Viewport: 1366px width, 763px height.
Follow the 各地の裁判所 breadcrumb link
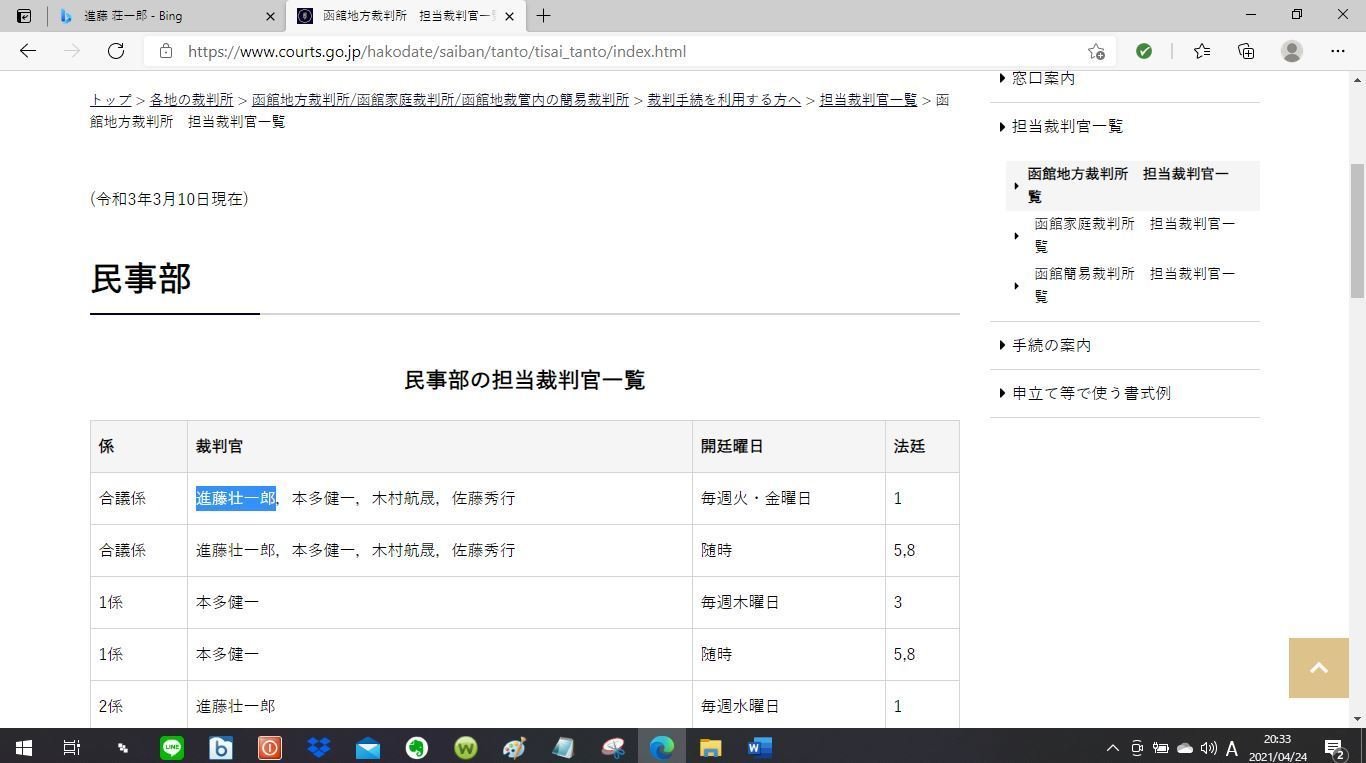(x=191, y=99)
